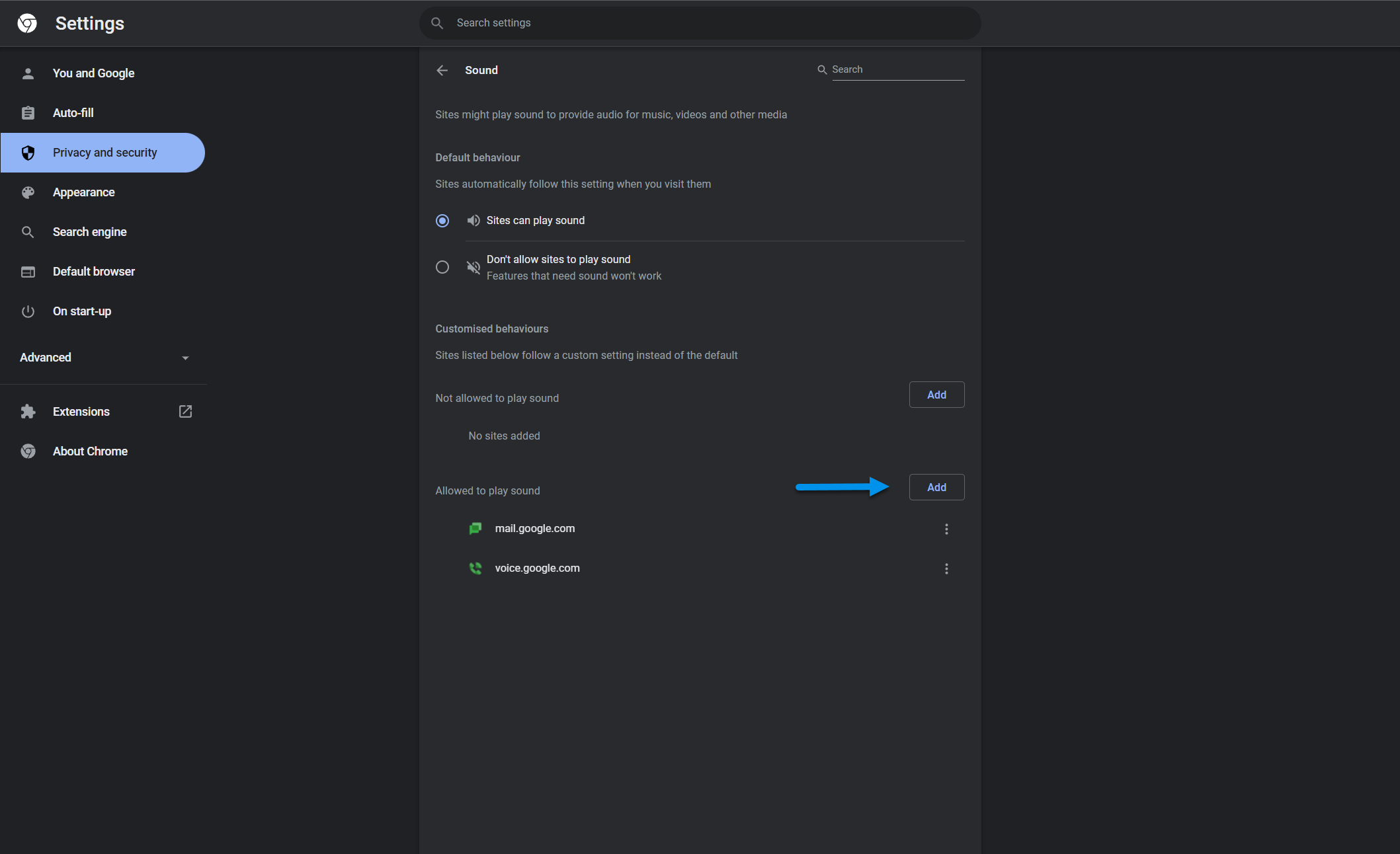Viewport: 1400px width, 854px height.
Task: Open the Extensions page link
Action: 103,412
